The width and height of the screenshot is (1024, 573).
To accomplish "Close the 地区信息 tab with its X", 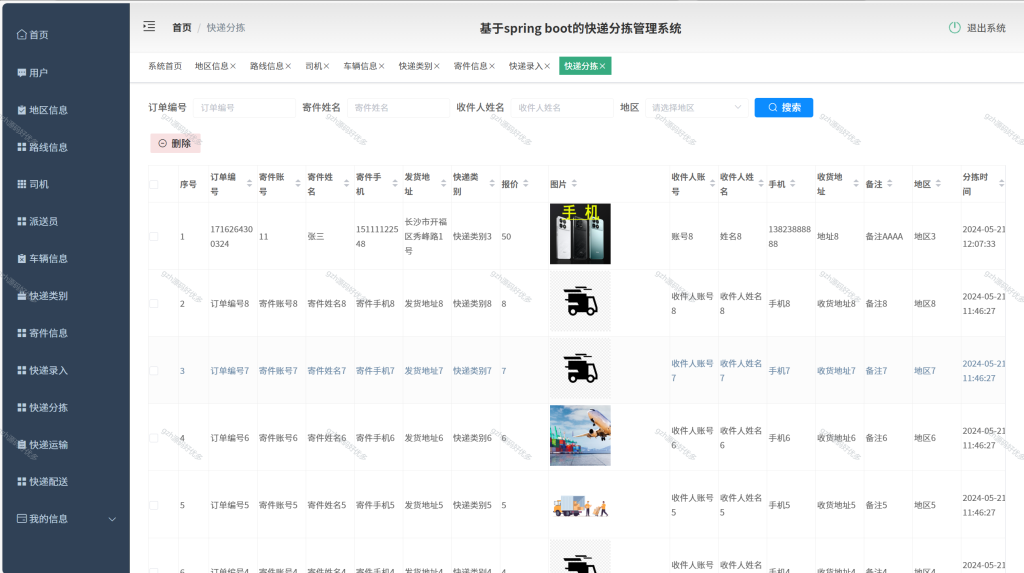I will [233, 66].
